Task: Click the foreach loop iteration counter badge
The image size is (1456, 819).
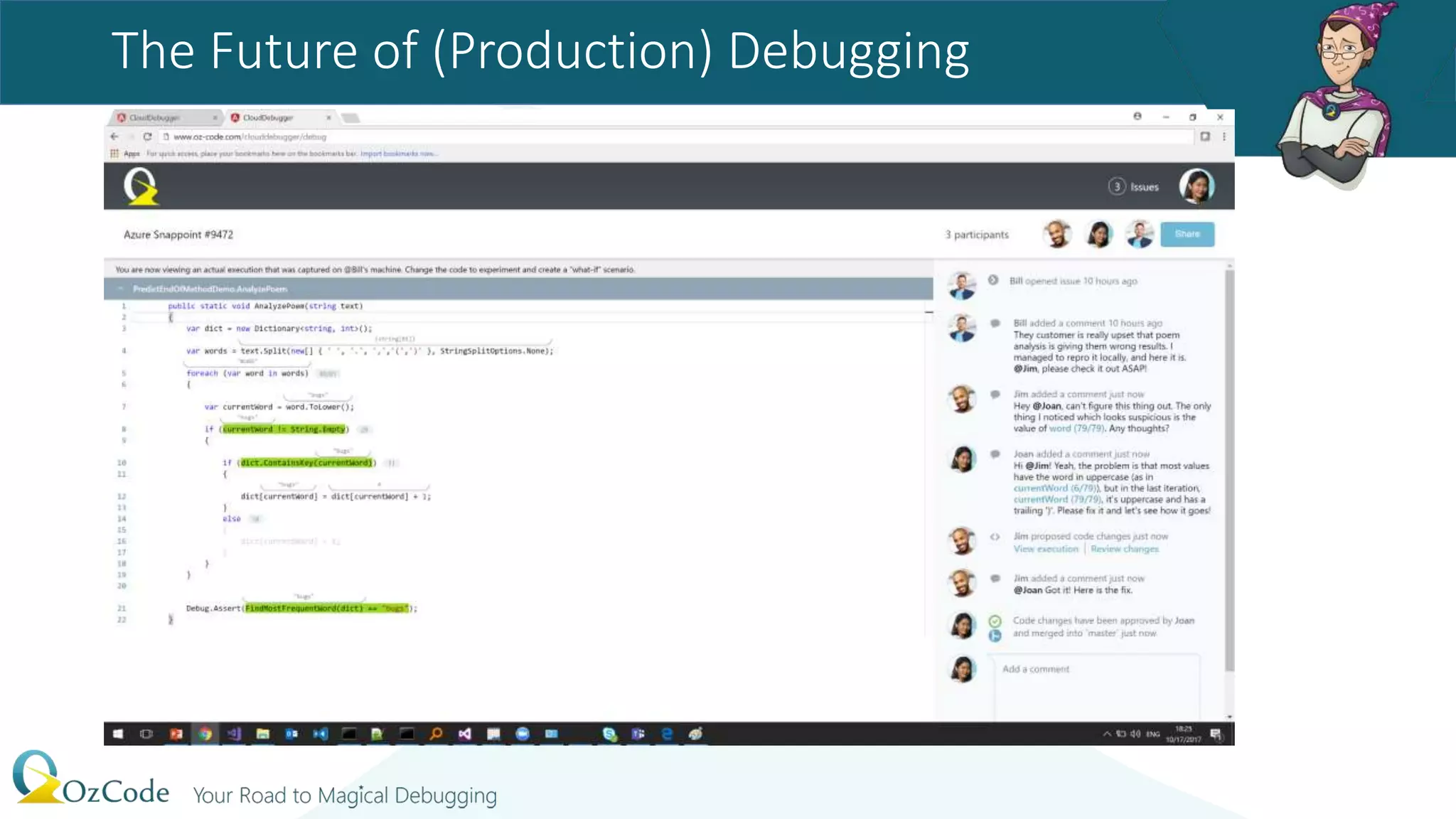Action: [327, 373]
